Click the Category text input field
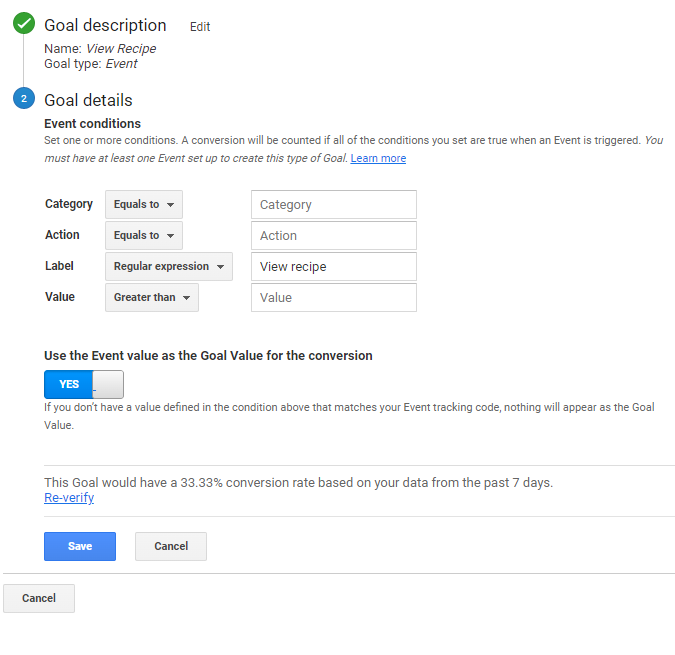The width and height of the screenshot is (675, 655). pos(333,204)
